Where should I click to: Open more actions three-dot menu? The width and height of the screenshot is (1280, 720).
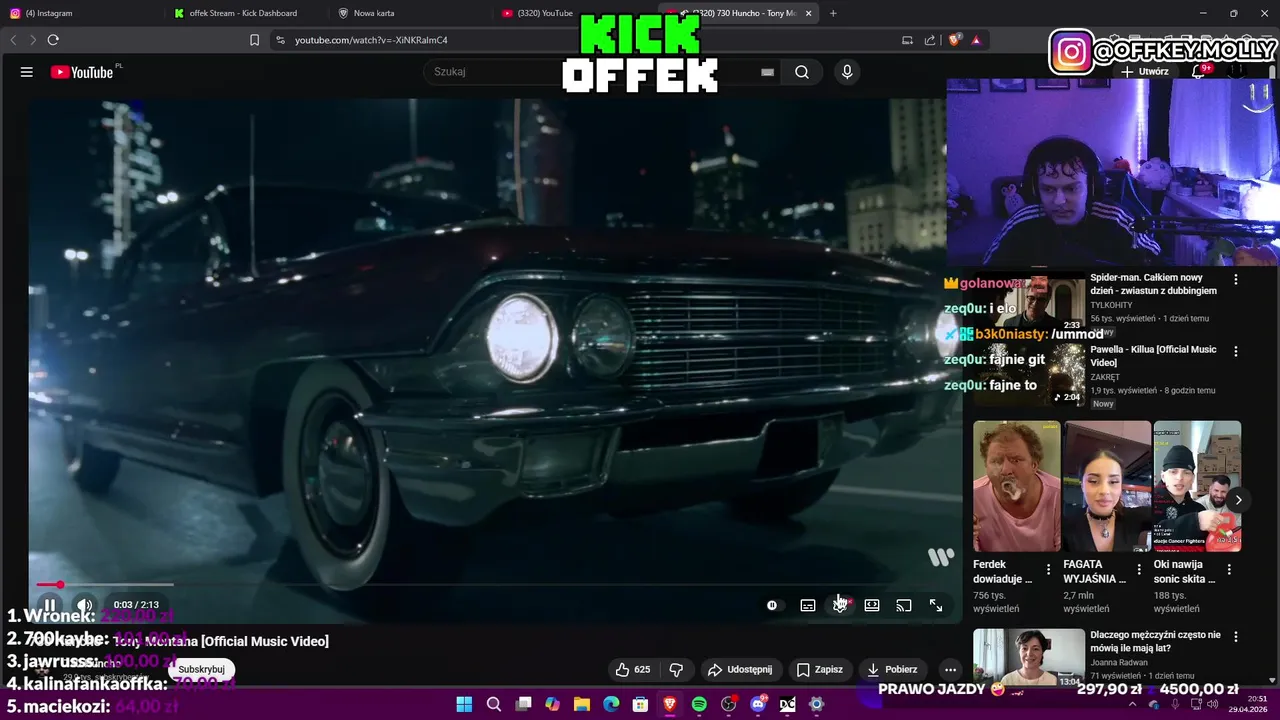pyautogui.click(x=950, y=669)
